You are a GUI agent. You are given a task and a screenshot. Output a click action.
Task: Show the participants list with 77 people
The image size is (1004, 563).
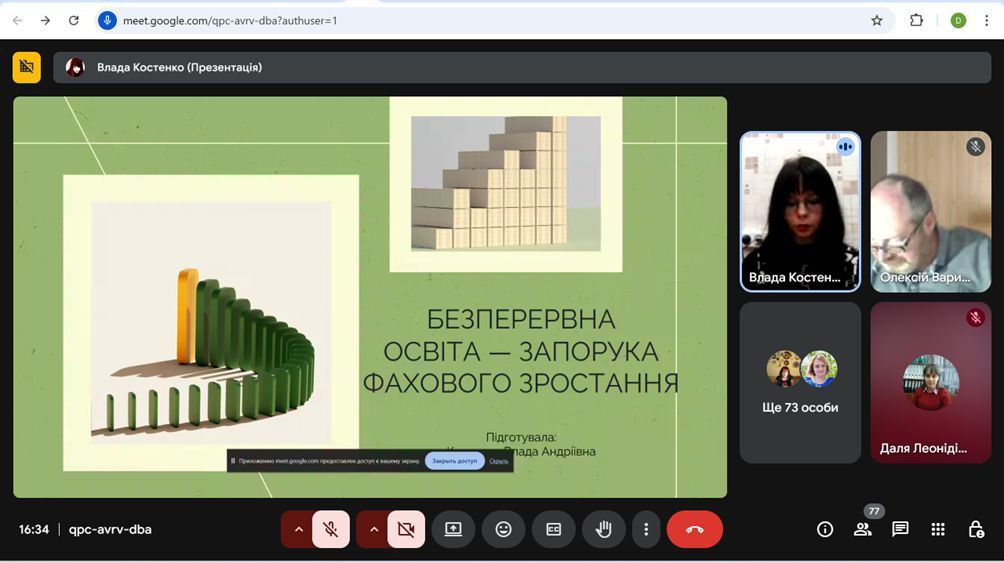click(863, 529)
